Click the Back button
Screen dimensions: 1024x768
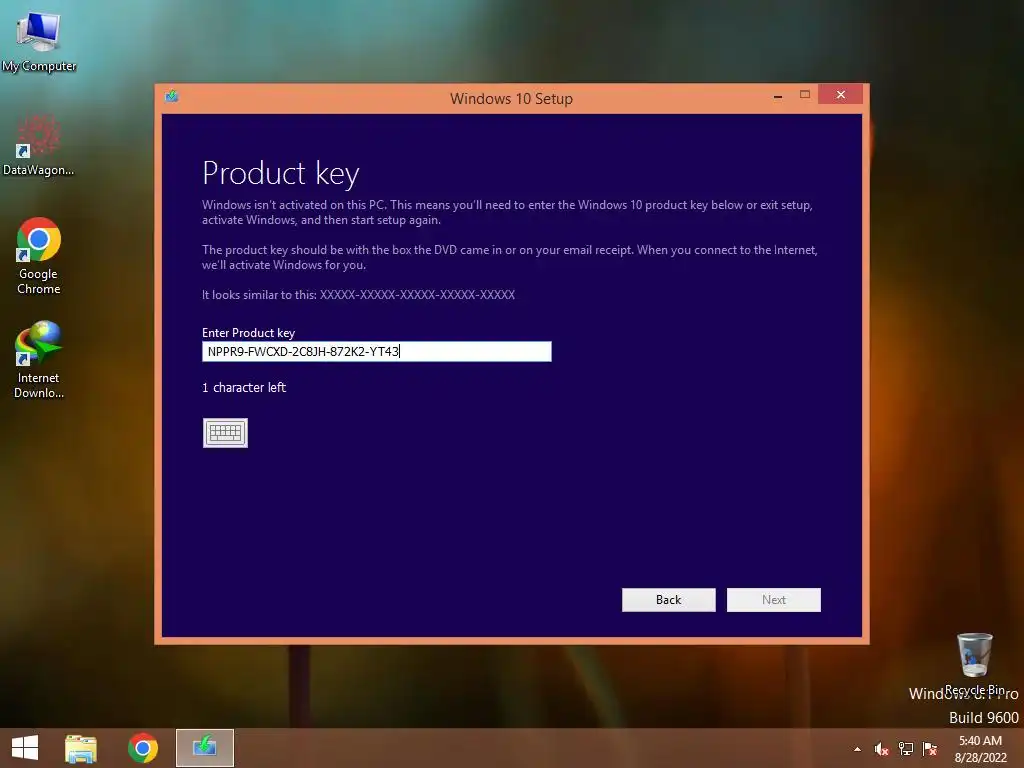point(669,600)
